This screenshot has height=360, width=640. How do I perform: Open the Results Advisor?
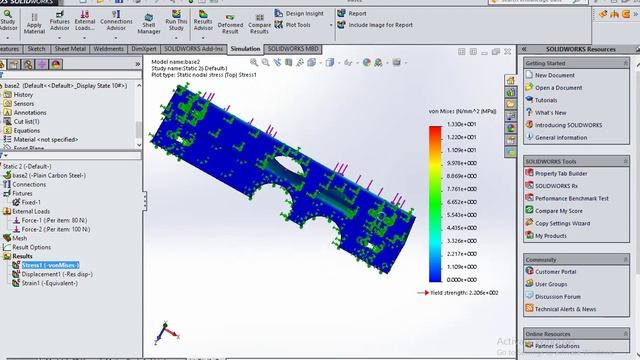coord(203,21)
